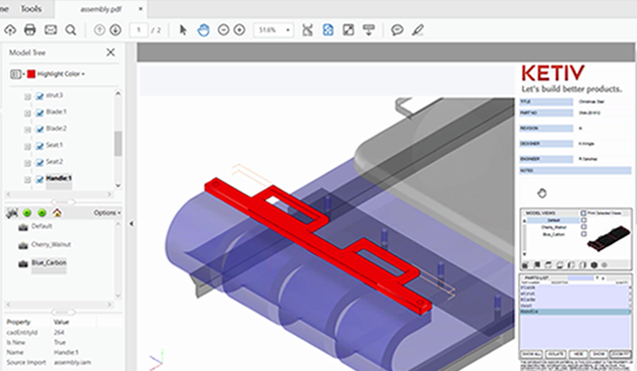The height and width of the screenshot is (371, 637).
Task: Uncheck the Handle:1 visibility checkbox
Action: [39, 179]
